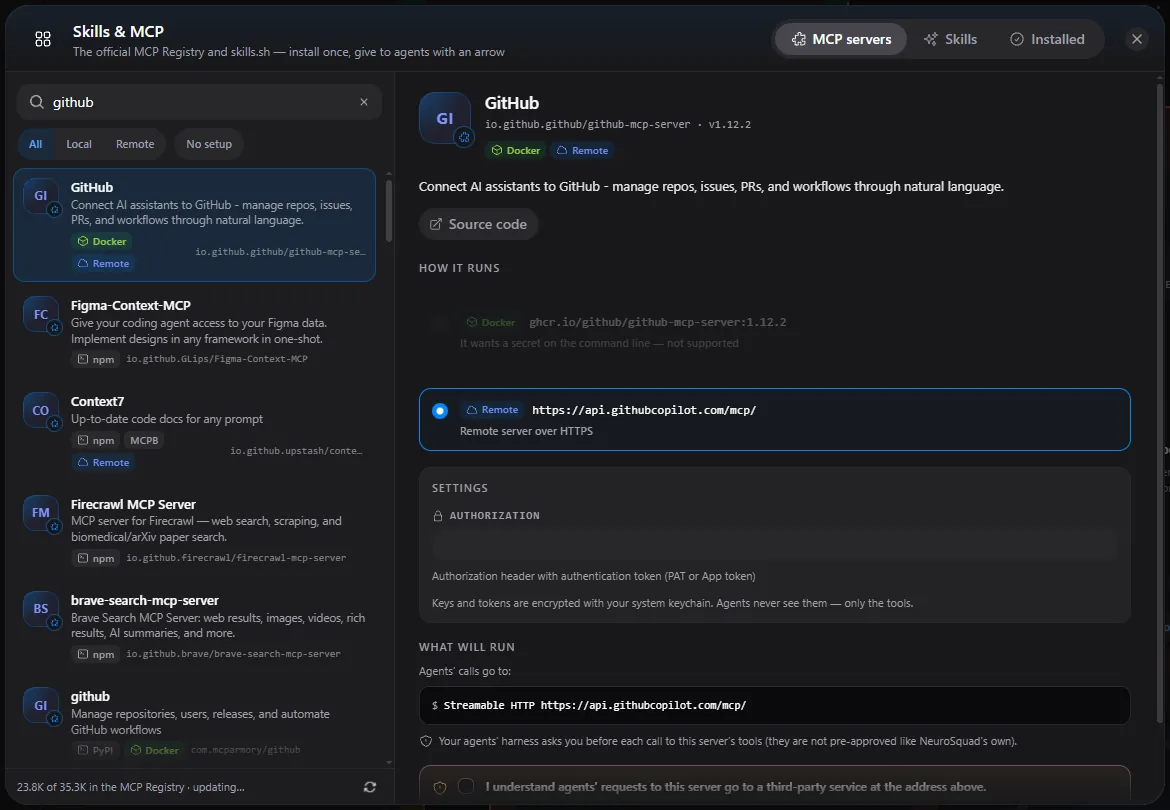Switch to Skills tab

[x=950, y=40]
